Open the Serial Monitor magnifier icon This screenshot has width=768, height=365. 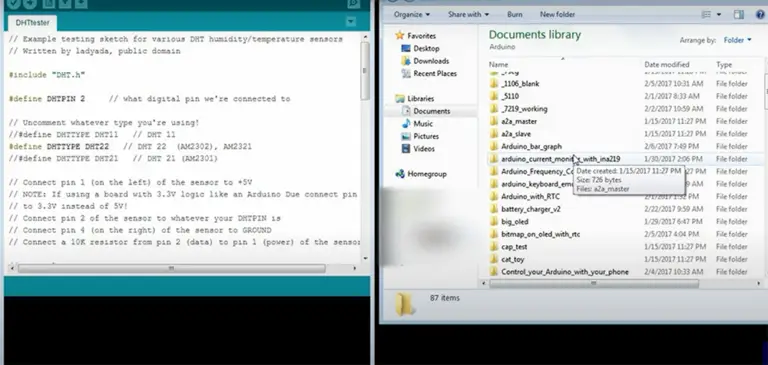[x=354, y=3]
